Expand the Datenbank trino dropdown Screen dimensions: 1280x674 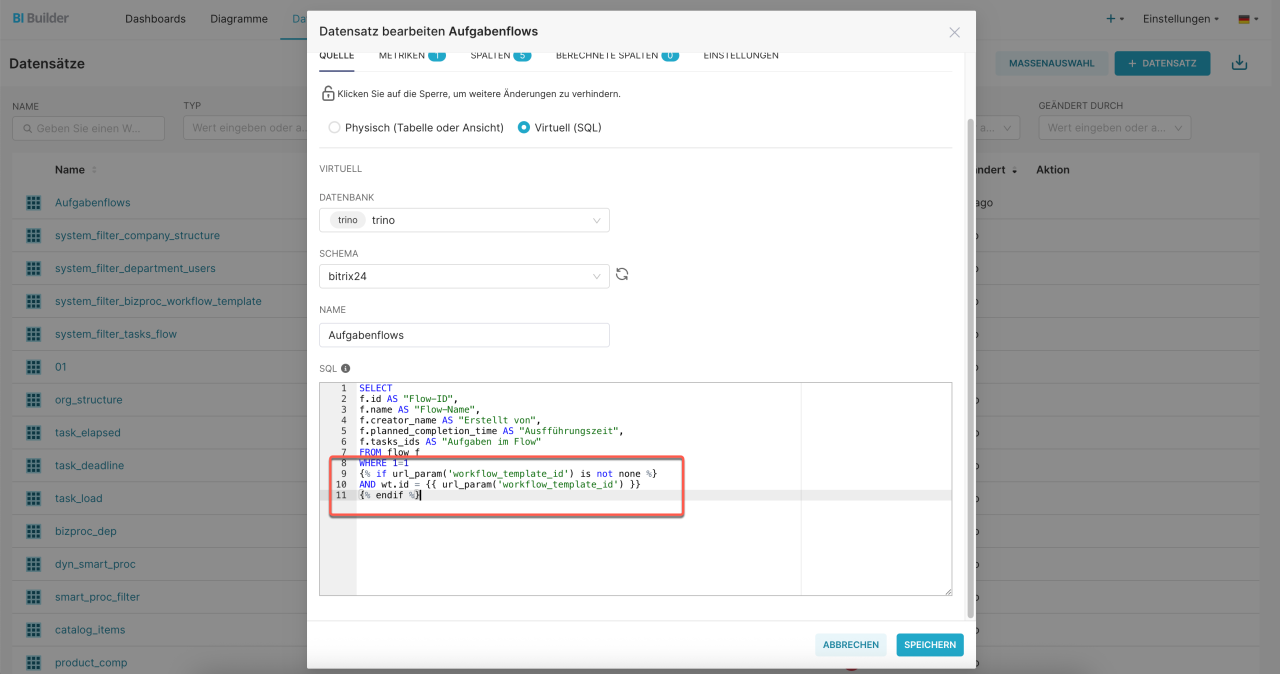(x=464, y=220)
